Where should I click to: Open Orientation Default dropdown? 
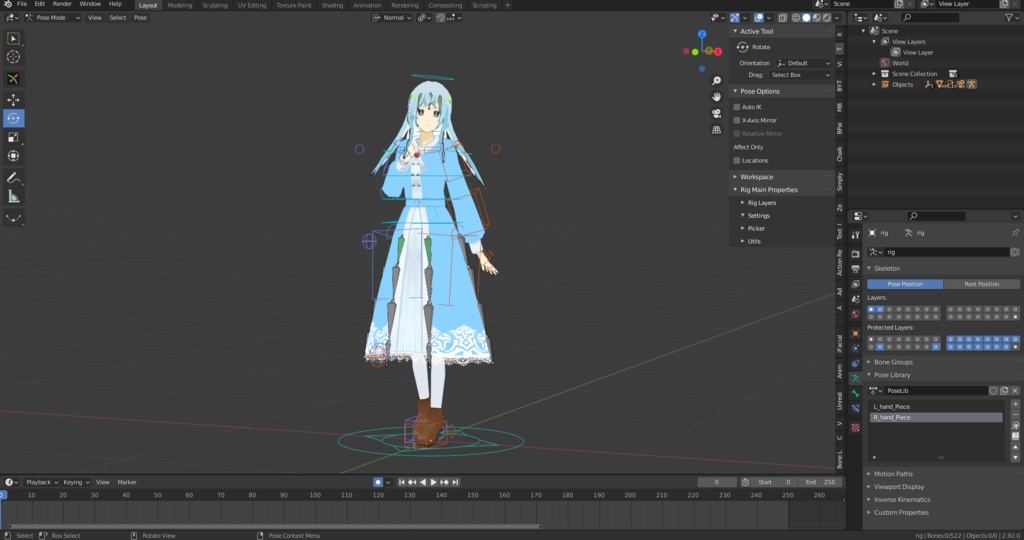[803, 63]
